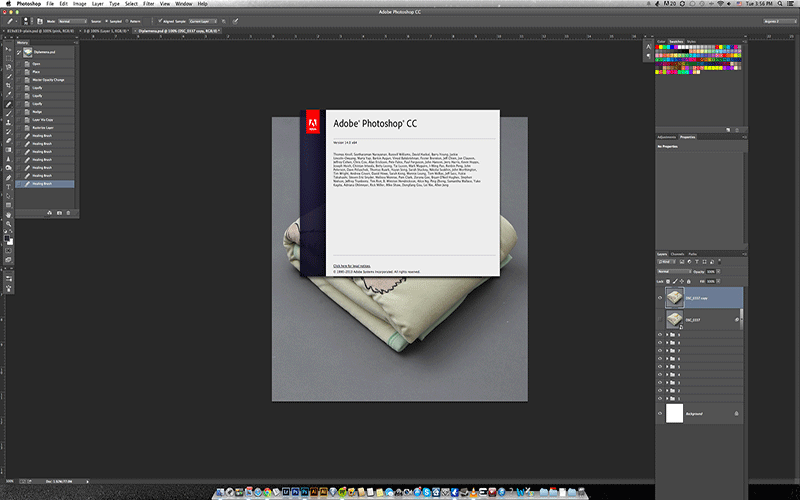Select the Sampled source radio button
This screenshot has width=800, height=500.
tap(108, 20)
